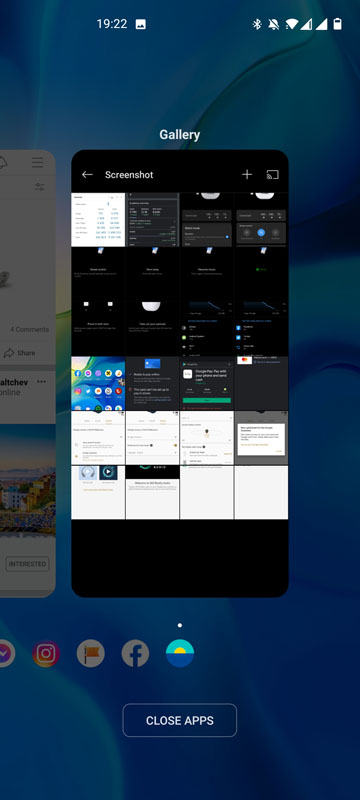Viewport: 360px width, 800px height.
Task: Open Instagram from recent apps row
Action: [46, 654]
